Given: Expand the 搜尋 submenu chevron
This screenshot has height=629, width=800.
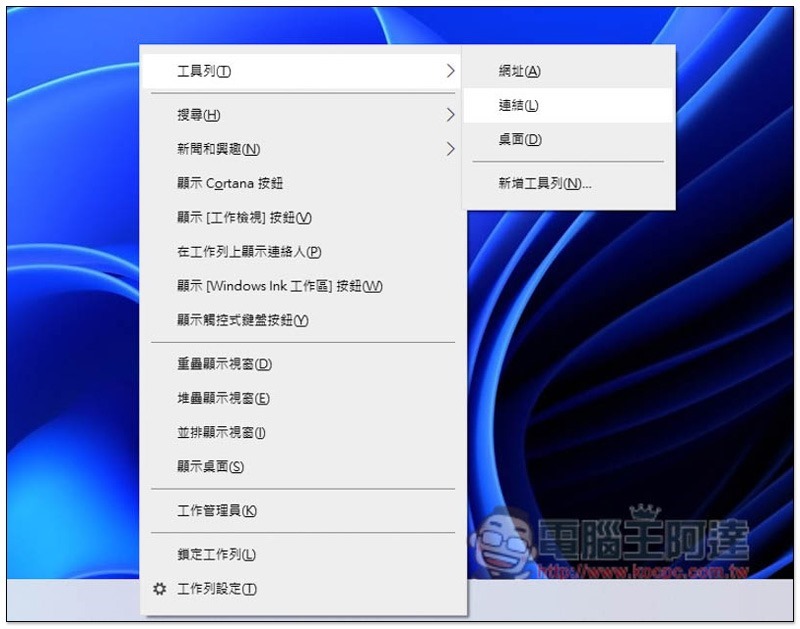Looking at the screenshot, I should (x=450, y=115).
